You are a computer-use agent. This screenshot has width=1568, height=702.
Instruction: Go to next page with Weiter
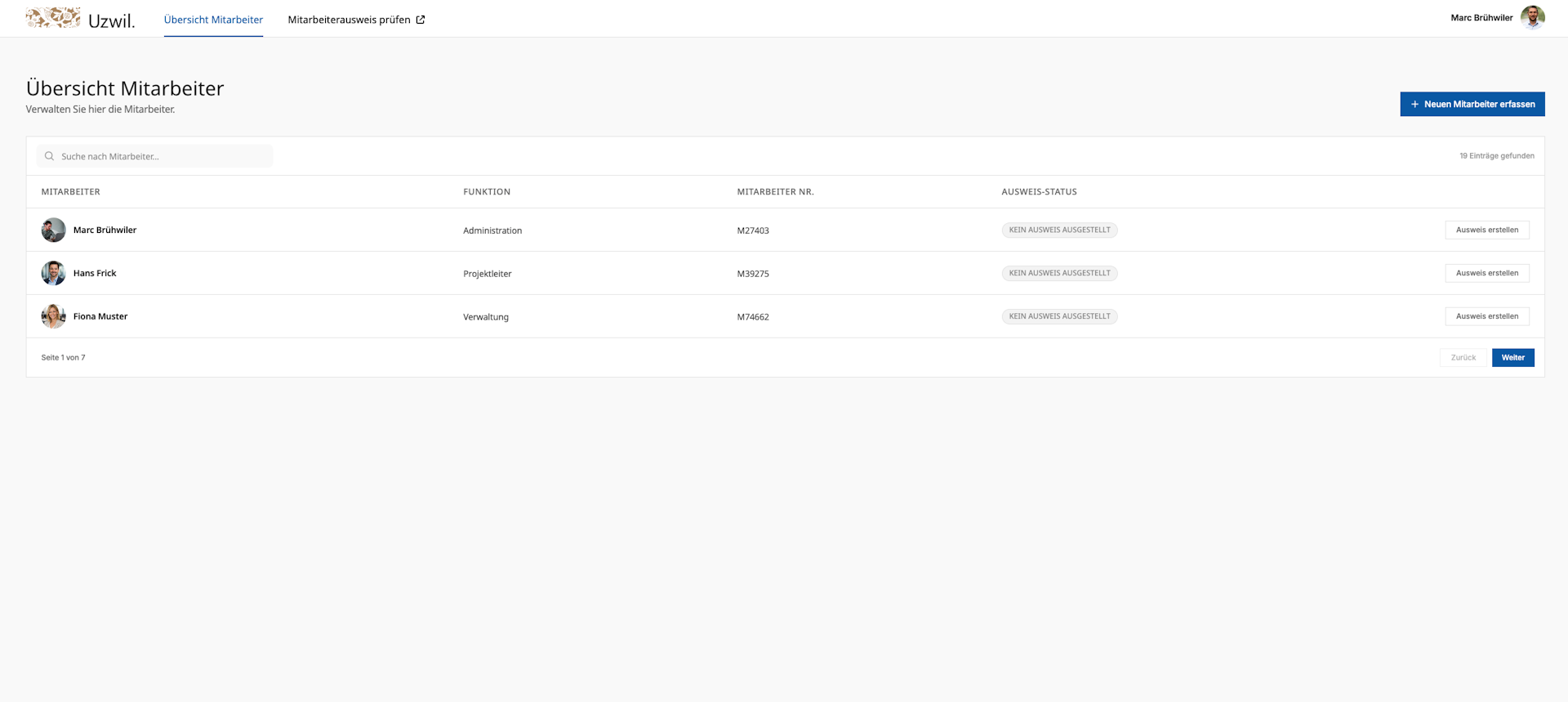tap(1512, 357)
